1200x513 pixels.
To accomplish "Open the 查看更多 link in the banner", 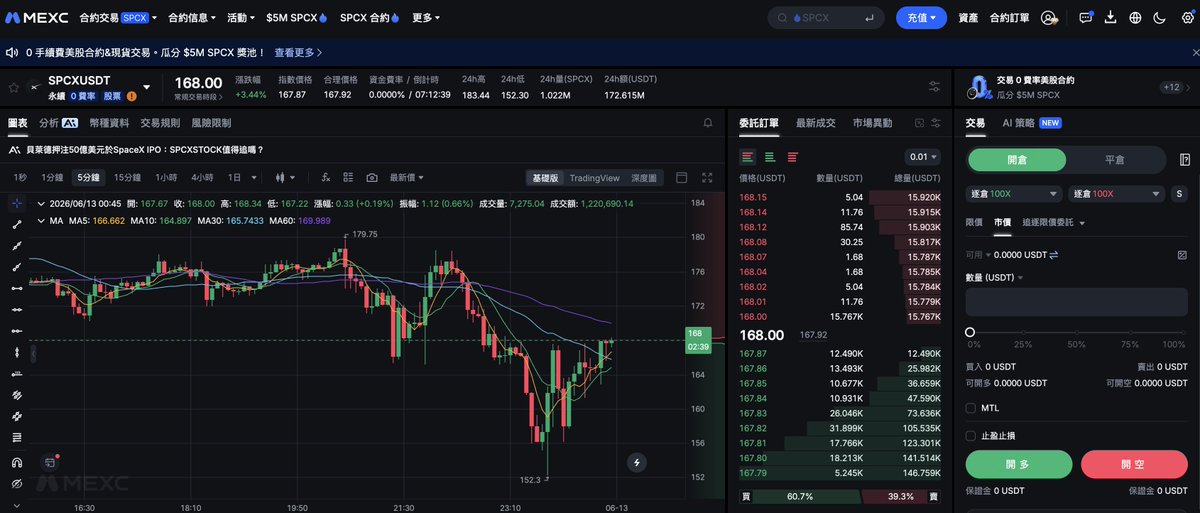I will 298,52.
